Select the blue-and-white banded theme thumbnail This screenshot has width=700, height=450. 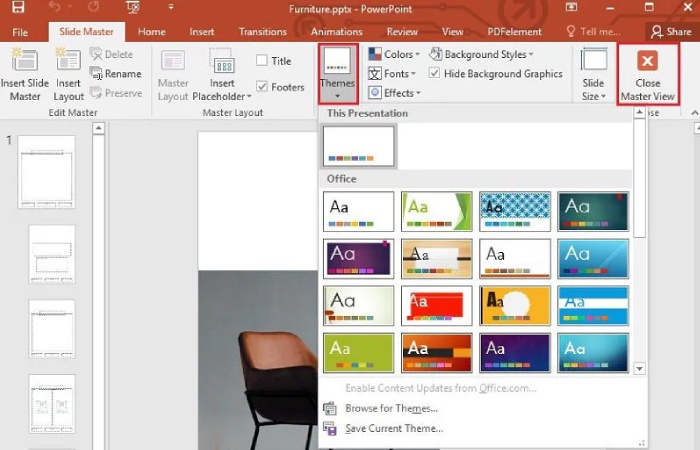[x=593, y=306]
